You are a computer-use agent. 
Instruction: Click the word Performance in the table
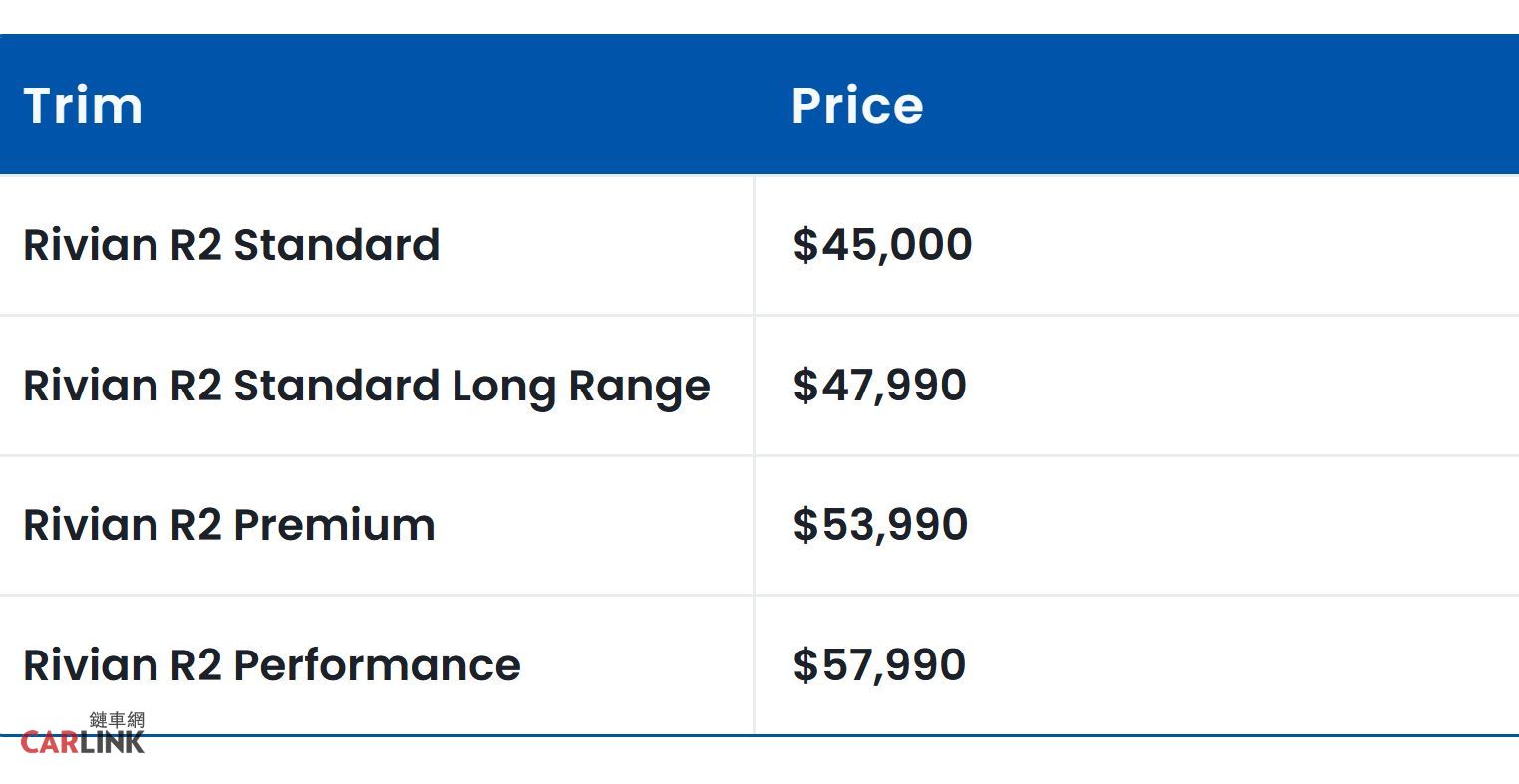pyautogui.click(x=377, y=665)
